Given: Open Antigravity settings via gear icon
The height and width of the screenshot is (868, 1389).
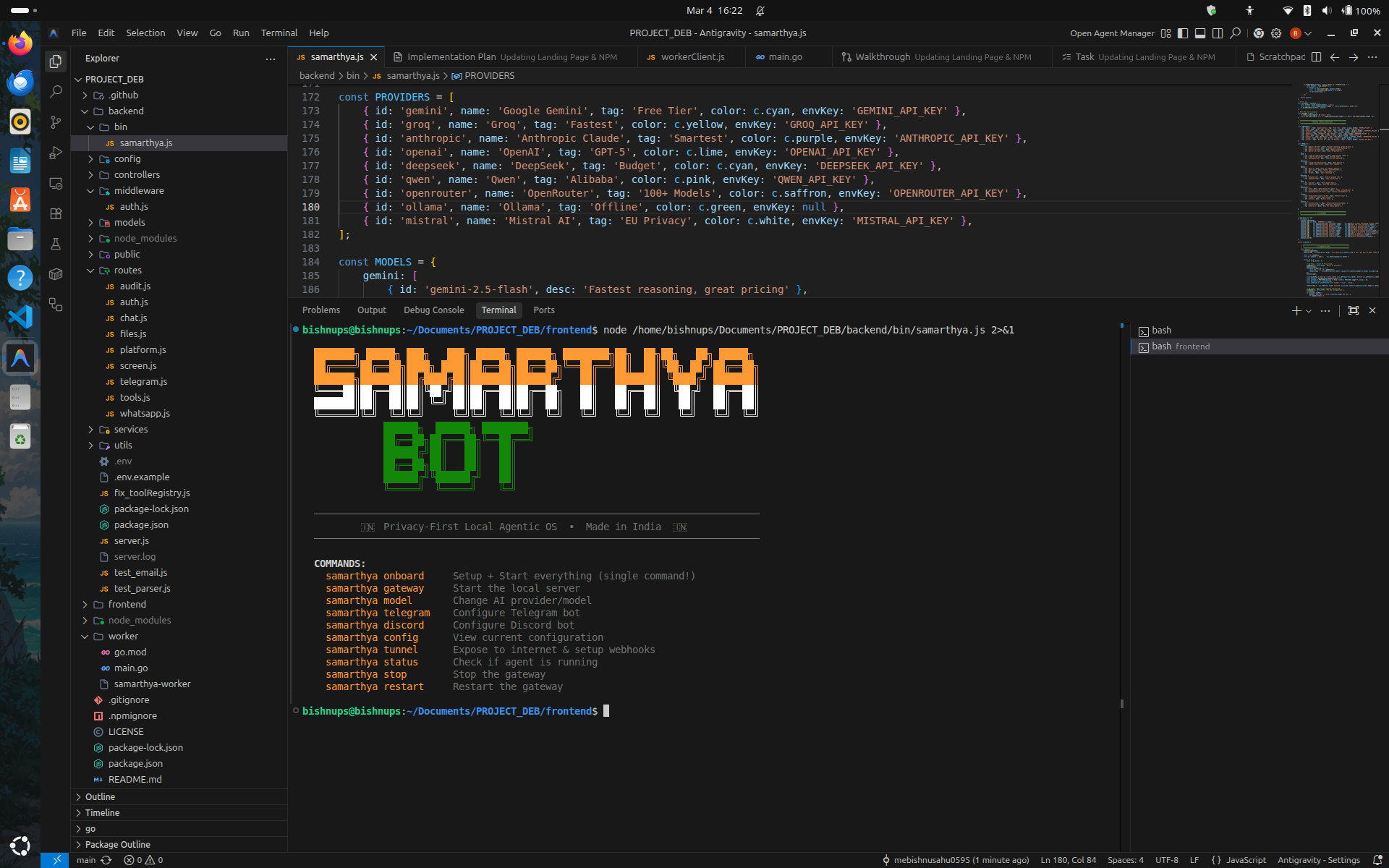Looking at the screenshot, I should pyautogui.click(x=1275, y=33).
